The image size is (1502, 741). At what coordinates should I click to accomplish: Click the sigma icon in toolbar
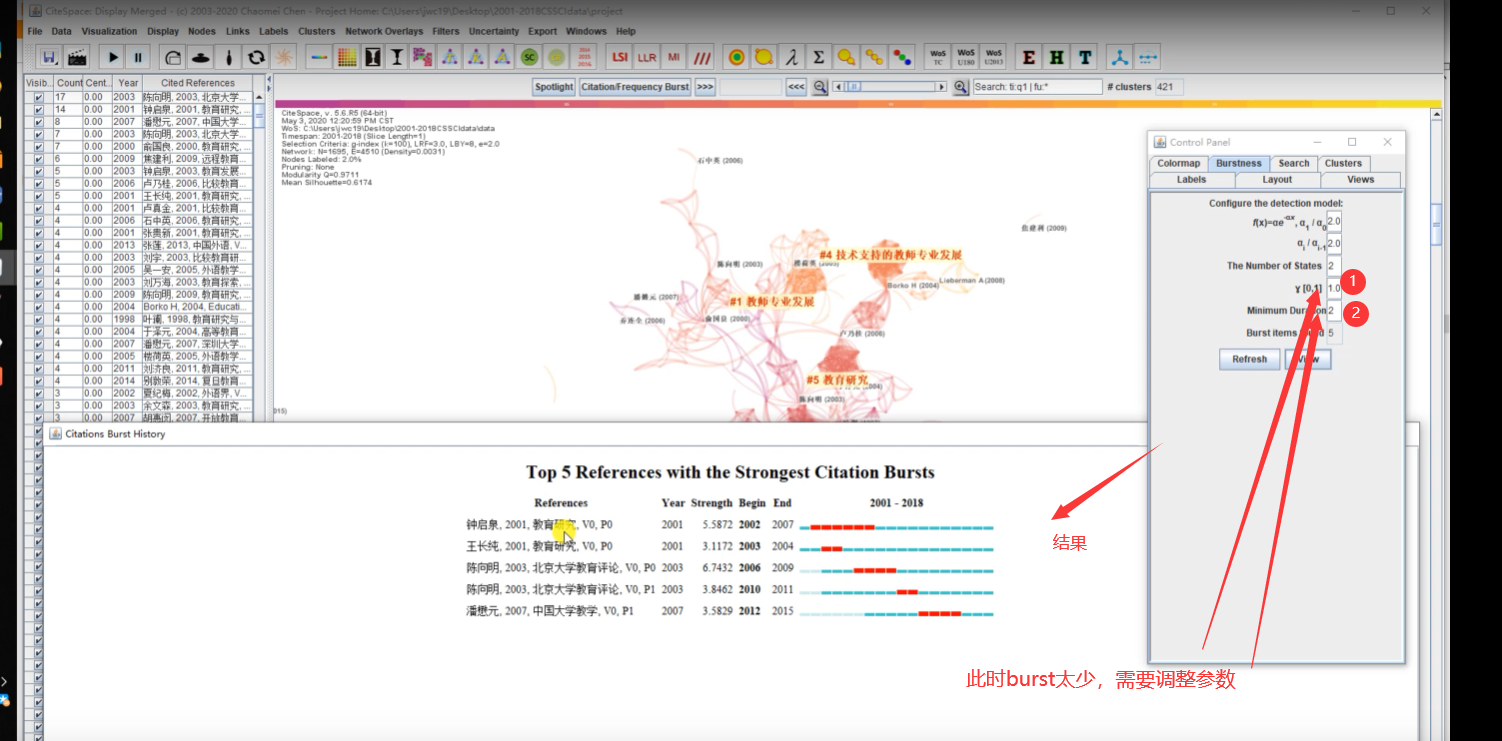(819, 57)
